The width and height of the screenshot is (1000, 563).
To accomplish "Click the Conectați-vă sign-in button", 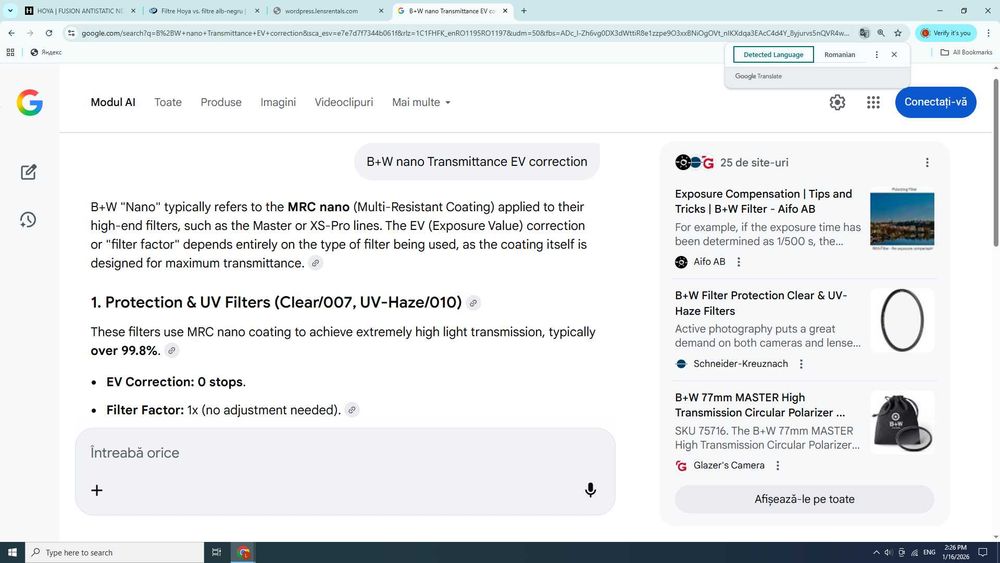I will pos(935,102).
